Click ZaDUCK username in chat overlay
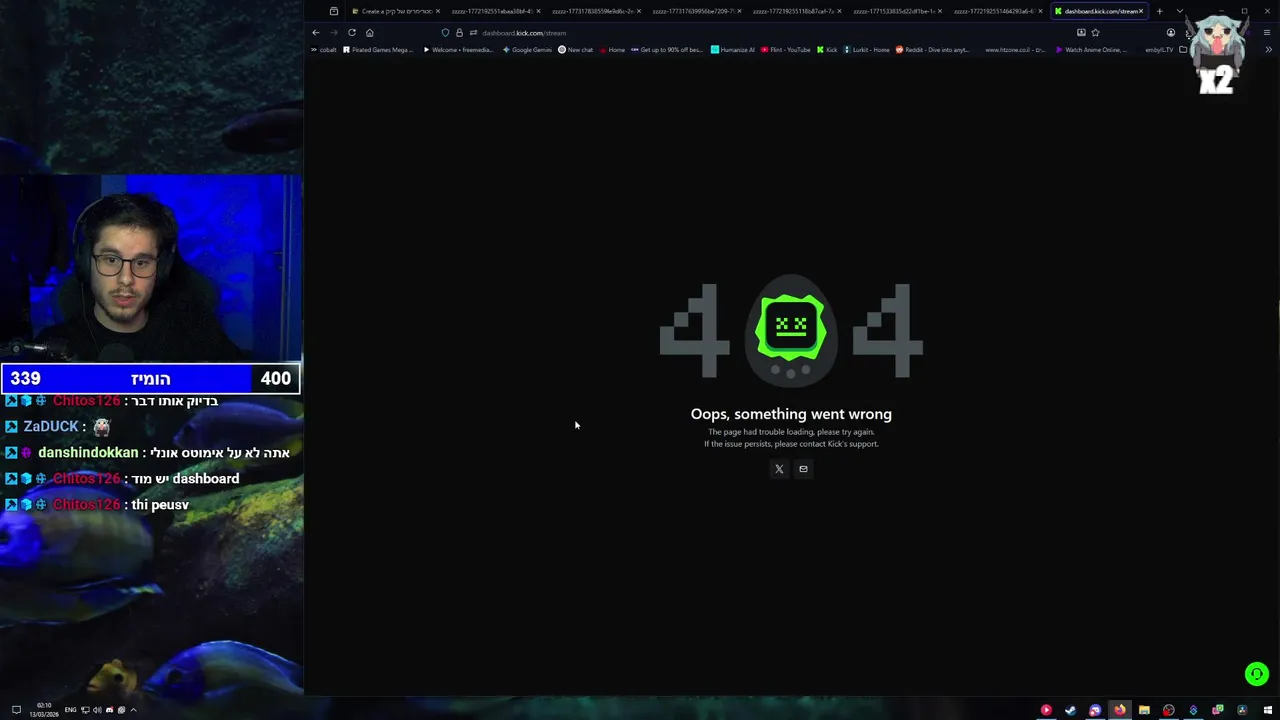Image resolution: width=1280 pixels, height=720 pixels. [50, 426]
